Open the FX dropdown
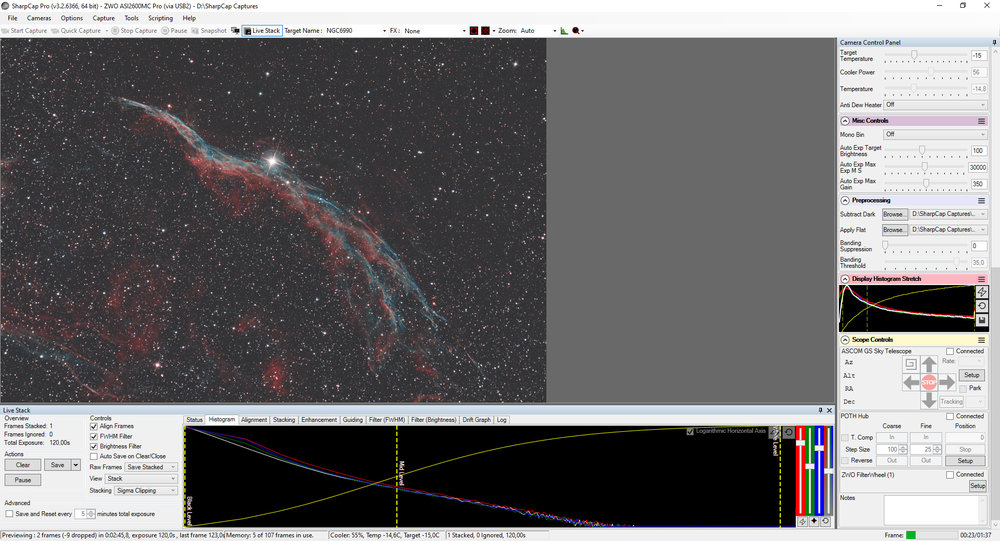 (x=464, y=31)
